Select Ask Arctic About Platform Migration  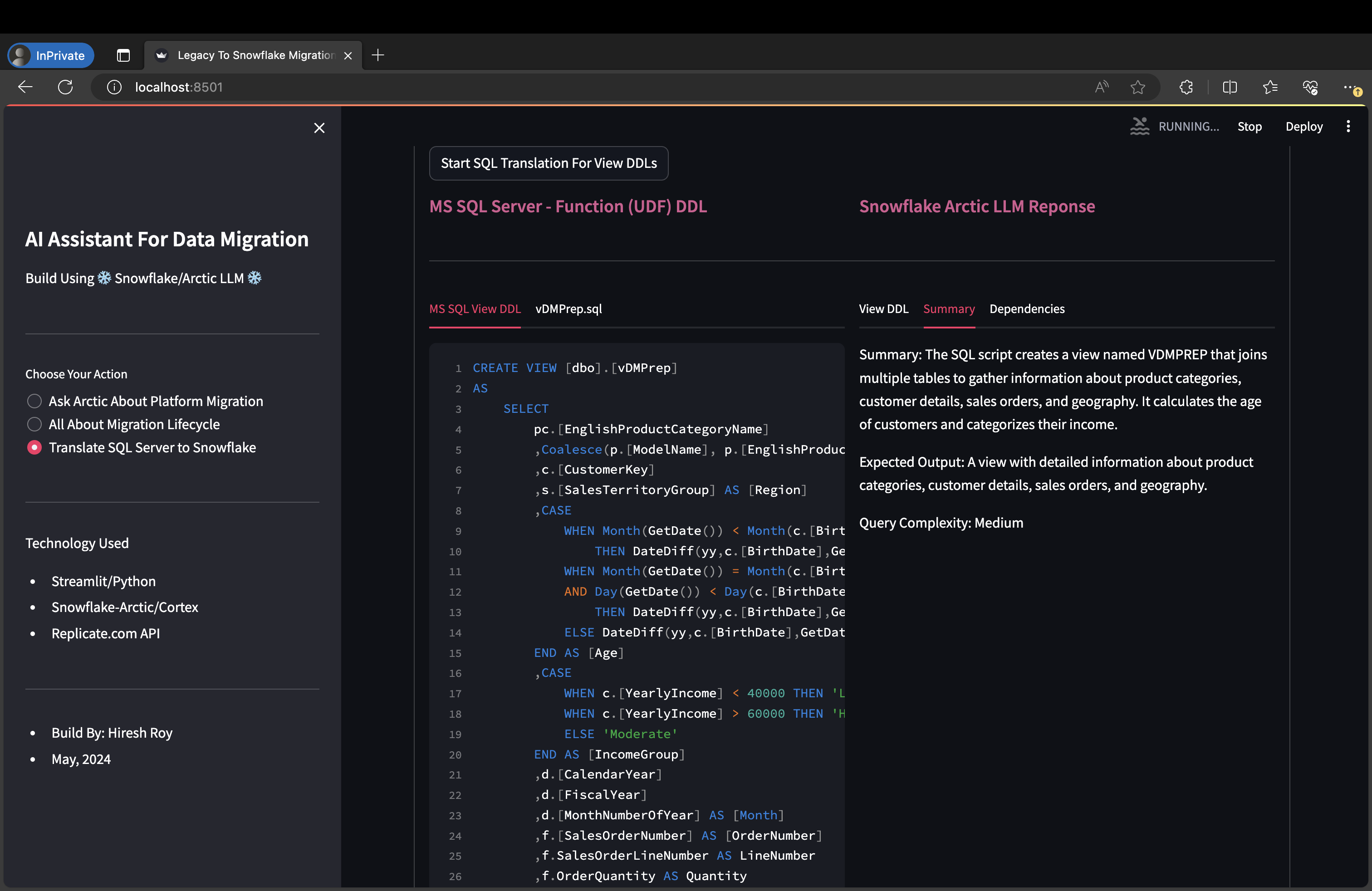click(x=34, y=401)
